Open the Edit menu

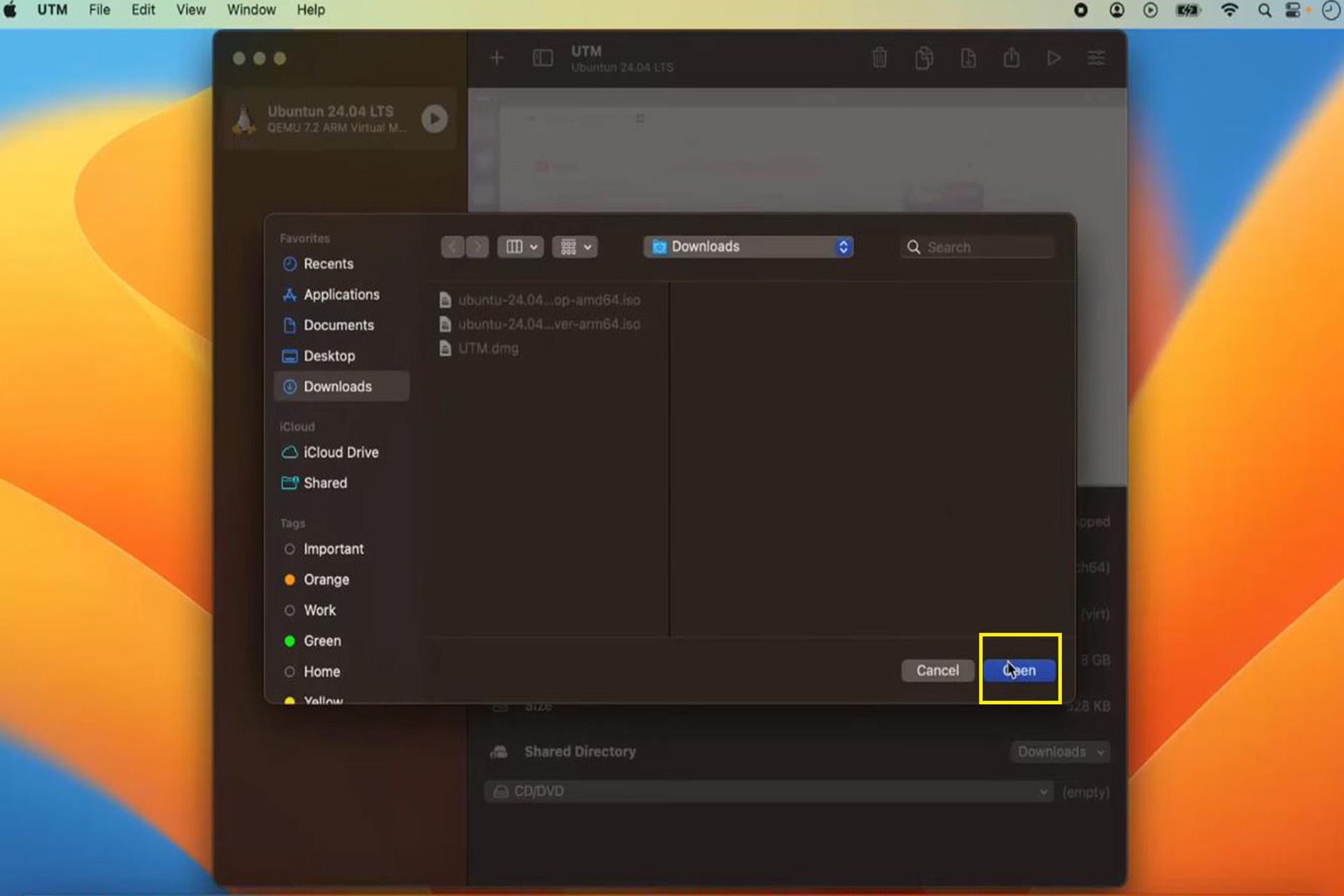tap(143, 10)
